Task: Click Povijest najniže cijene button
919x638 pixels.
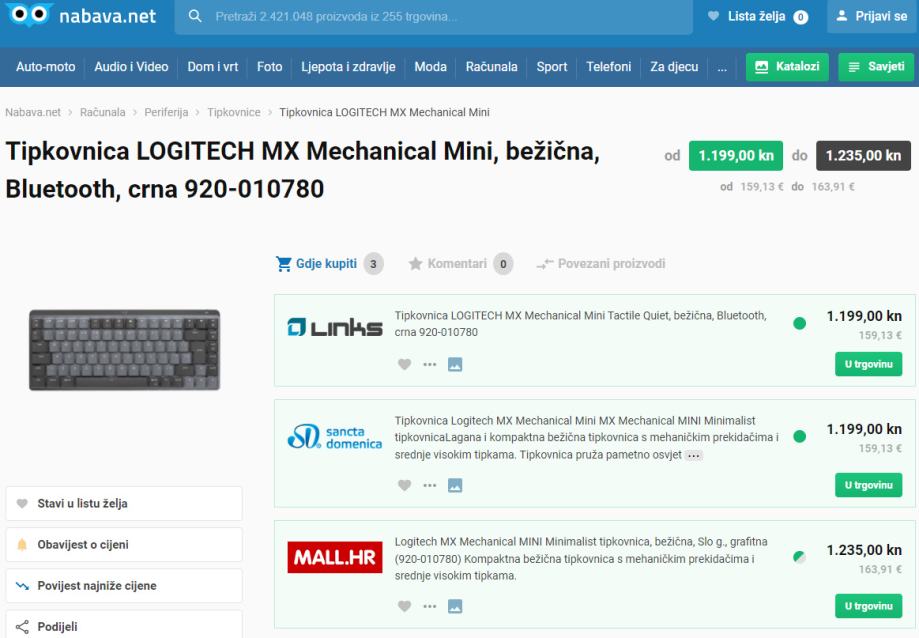Action: pyautogui.click(x=124, y=586)
